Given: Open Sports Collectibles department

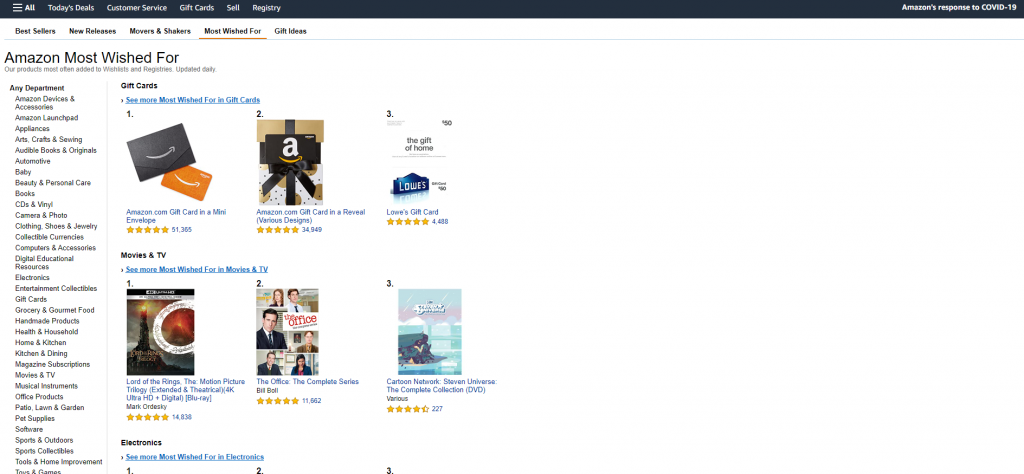Looking at the screenshot, I should pyautogui.click(x=44, y=451).
